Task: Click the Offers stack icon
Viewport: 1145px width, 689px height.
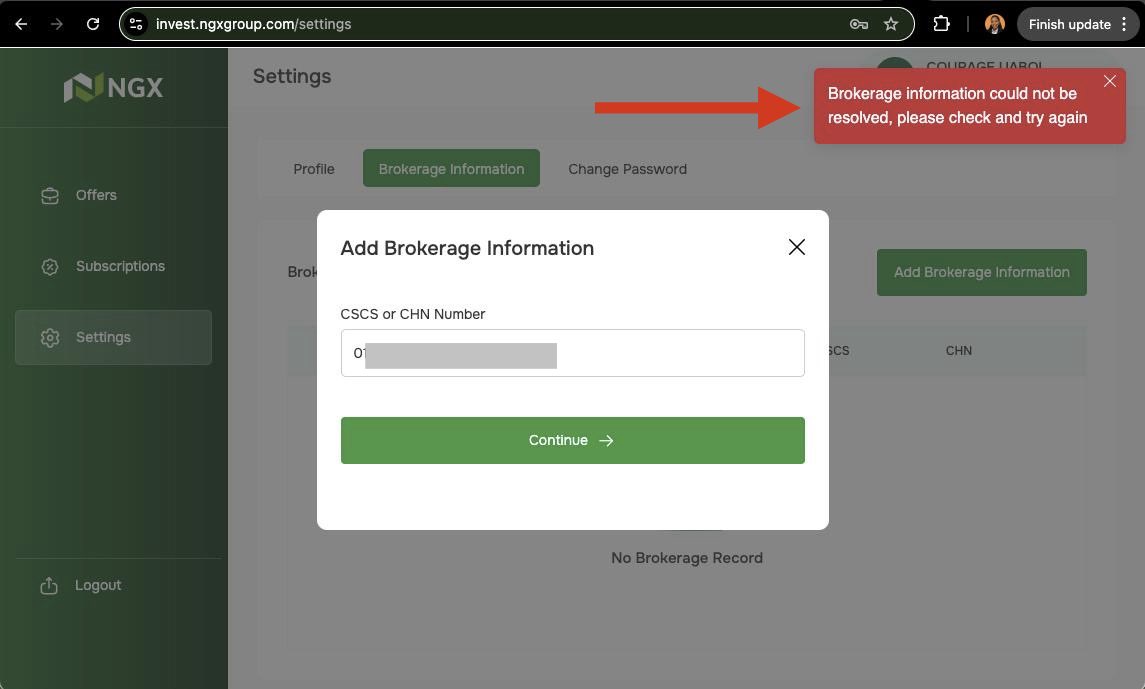Action: pyautogui.click(x=50, y=196)
